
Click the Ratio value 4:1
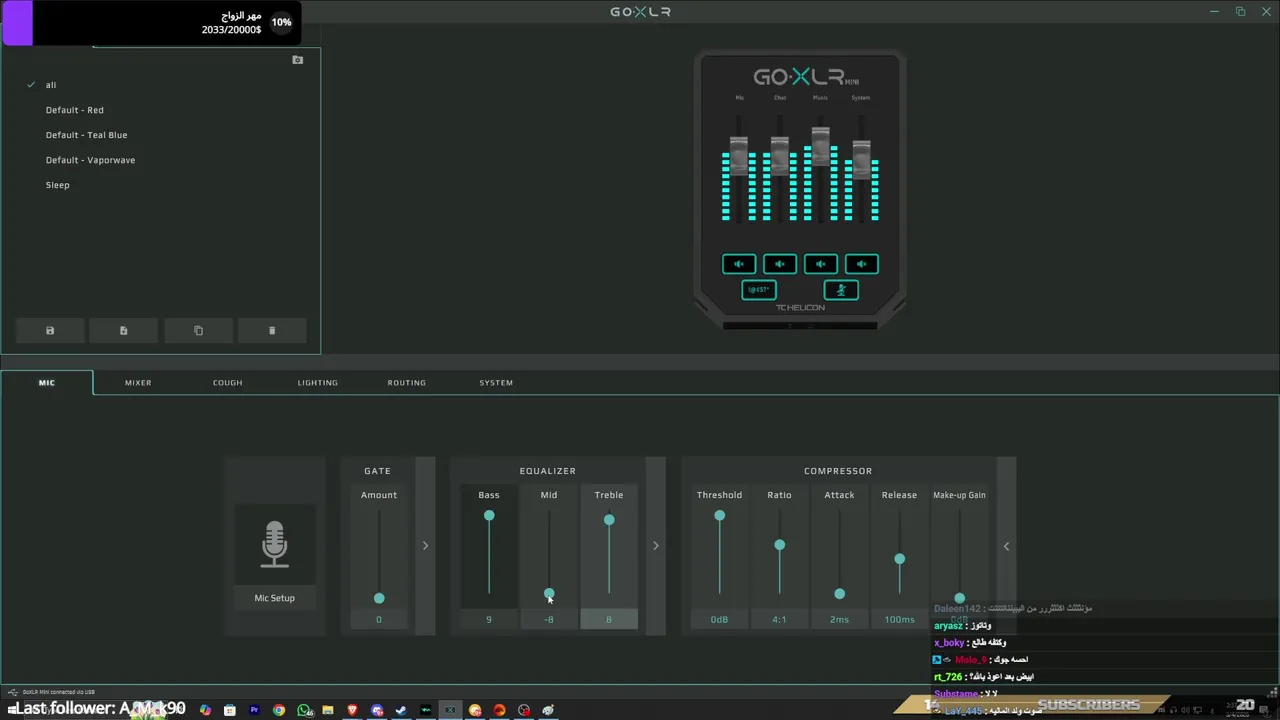pos(779,620)
